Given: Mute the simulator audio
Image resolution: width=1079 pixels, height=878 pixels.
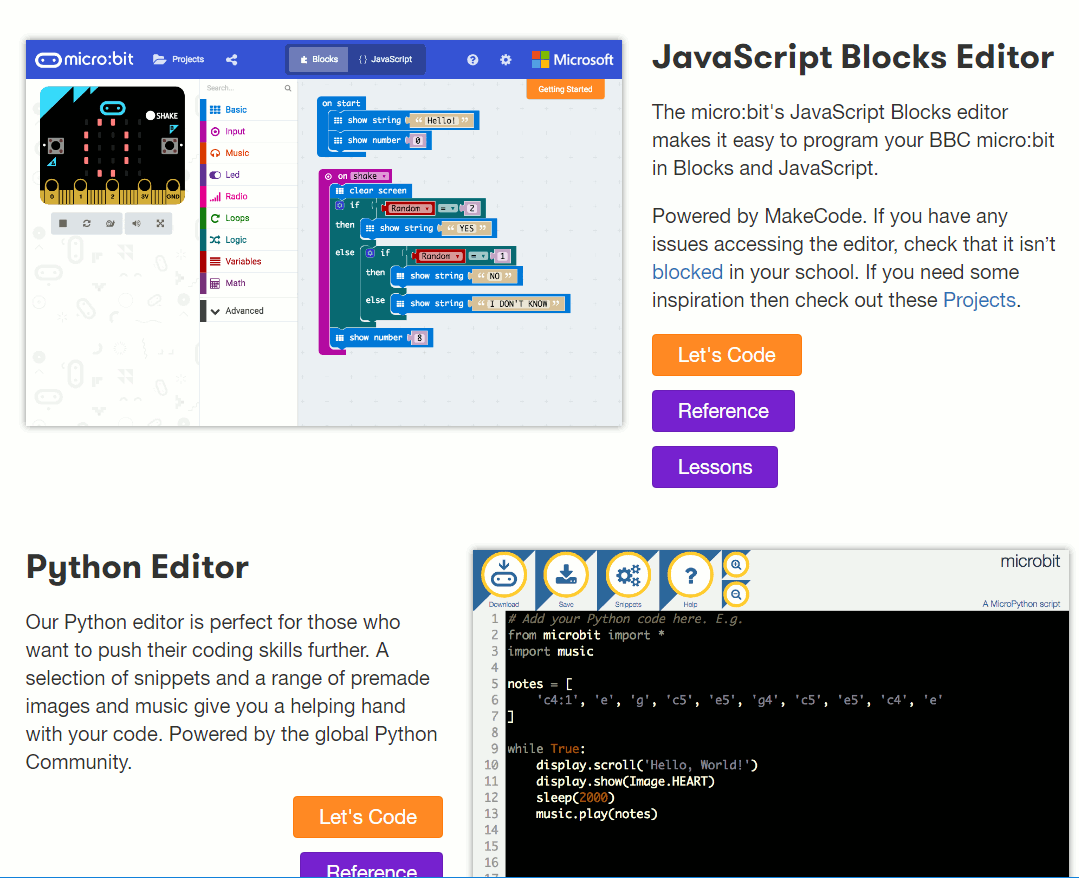Looking at the screenshot, I should tap(136, 224).
